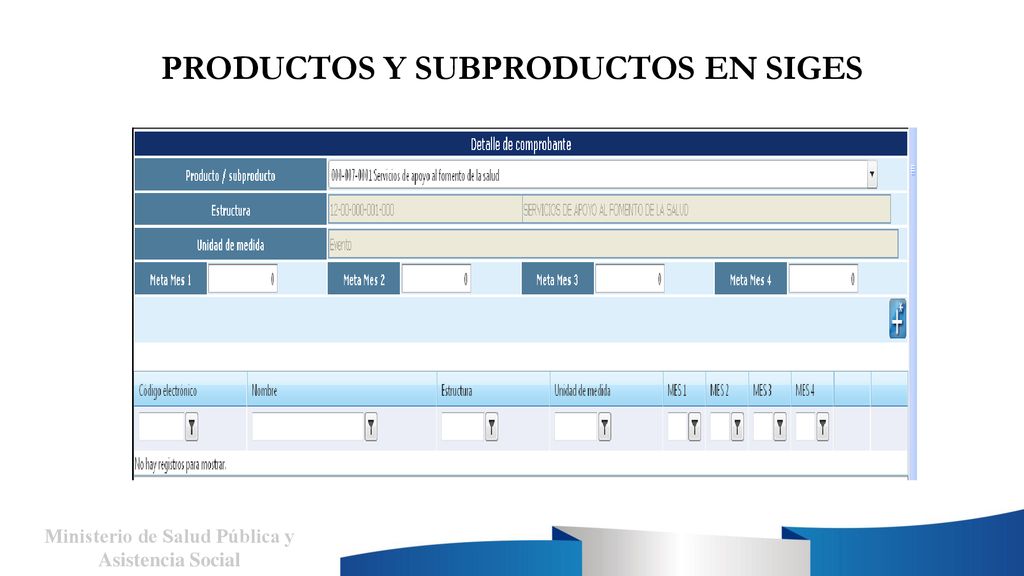Focus the Meta Mes 3 input
Image resolution: width=1024 pixels, height=576 pixels.
click(x=630, y=279)
